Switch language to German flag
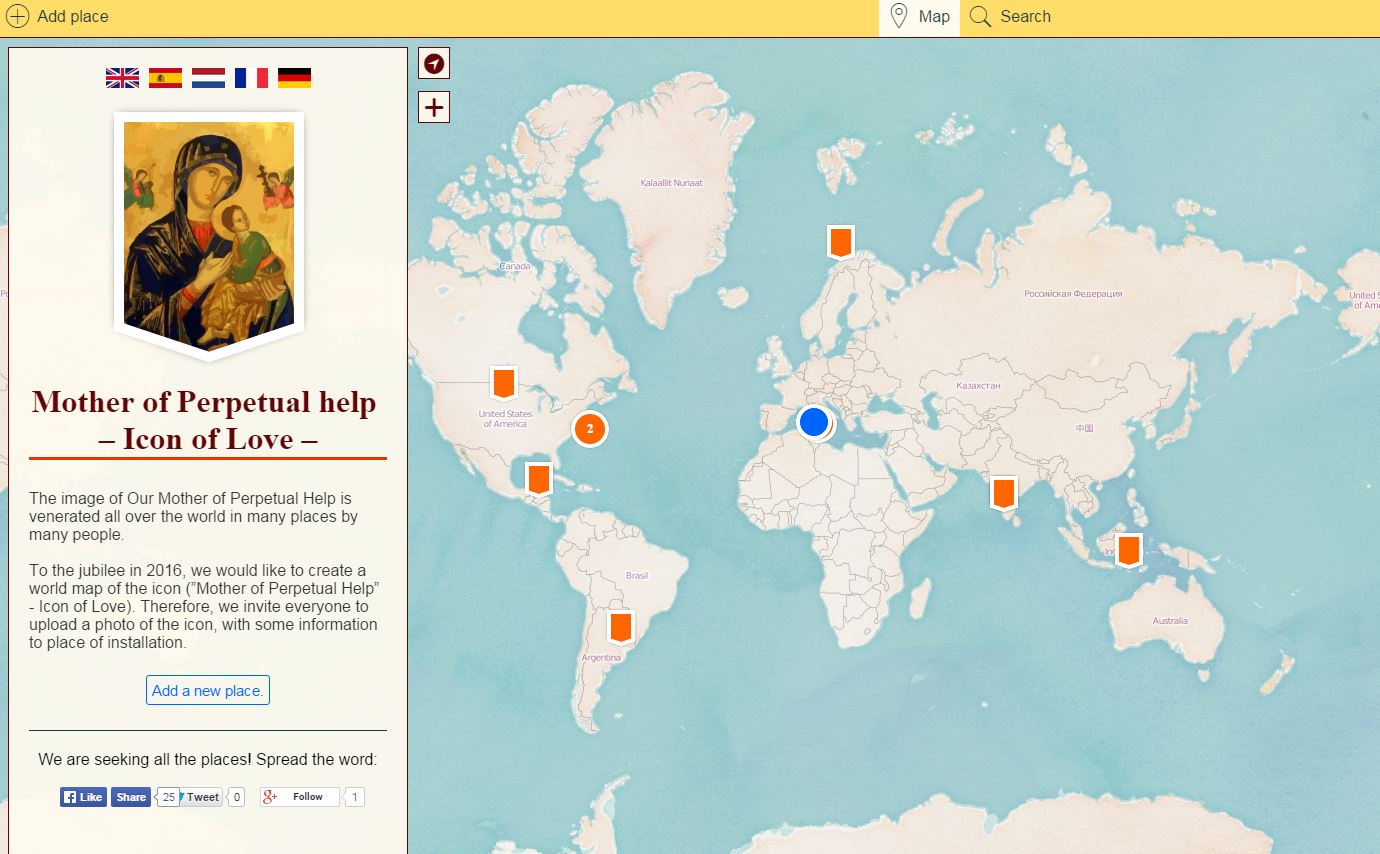This screenshot has width=1380, height=854. click(294, 78)
